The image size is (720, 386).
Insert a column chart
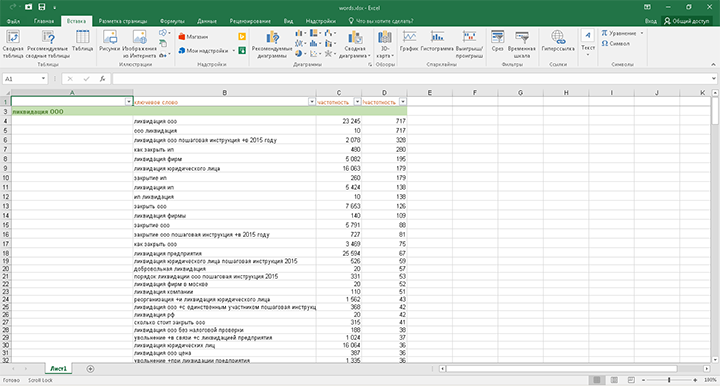300,33
